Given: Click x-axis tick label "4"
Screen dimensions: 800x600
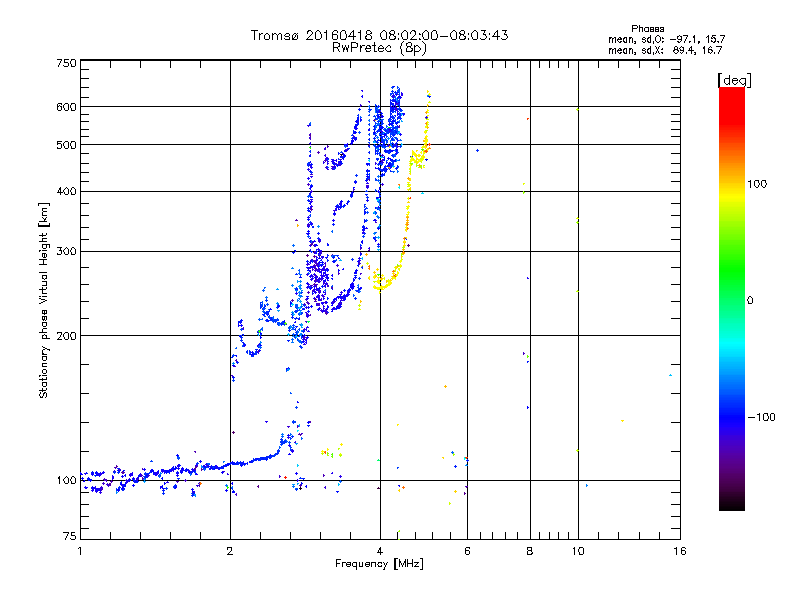Looking at the screenshot, I should pyautogui.click(x=380, y=551).
